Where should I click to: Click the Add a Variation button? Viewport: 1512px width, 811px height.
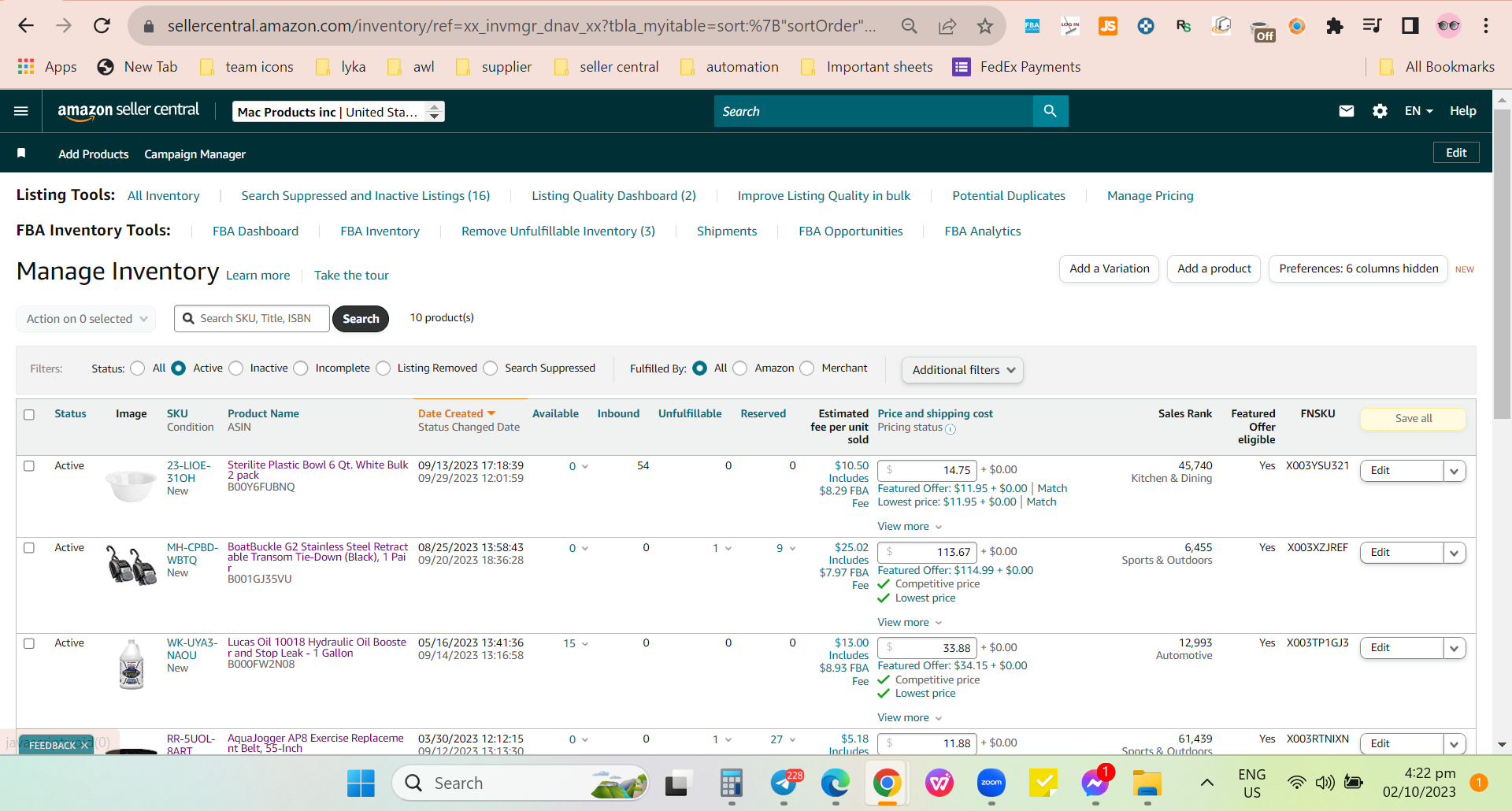click(1109, 268)
